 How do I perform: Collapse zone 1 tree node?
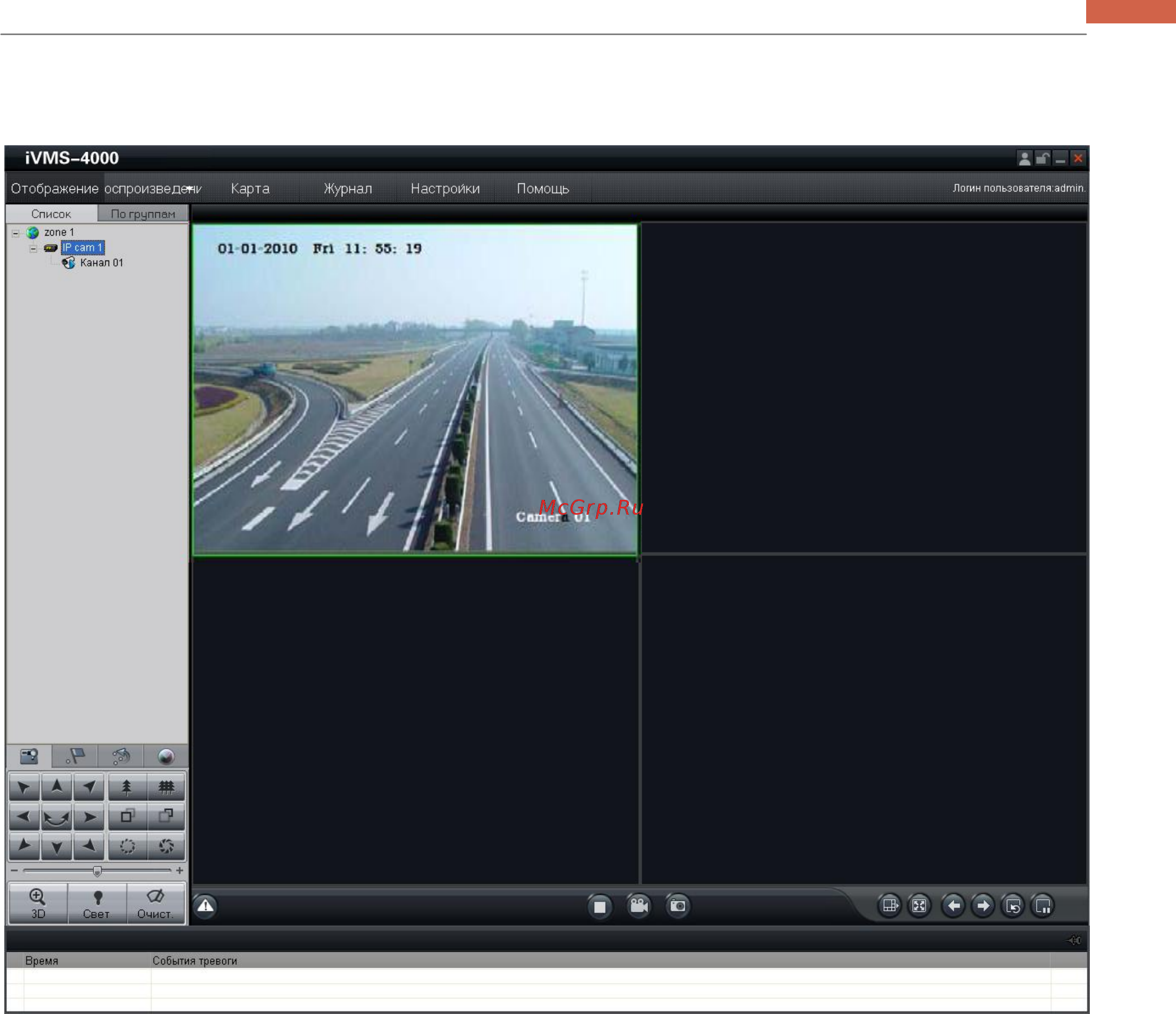(15, 233)
